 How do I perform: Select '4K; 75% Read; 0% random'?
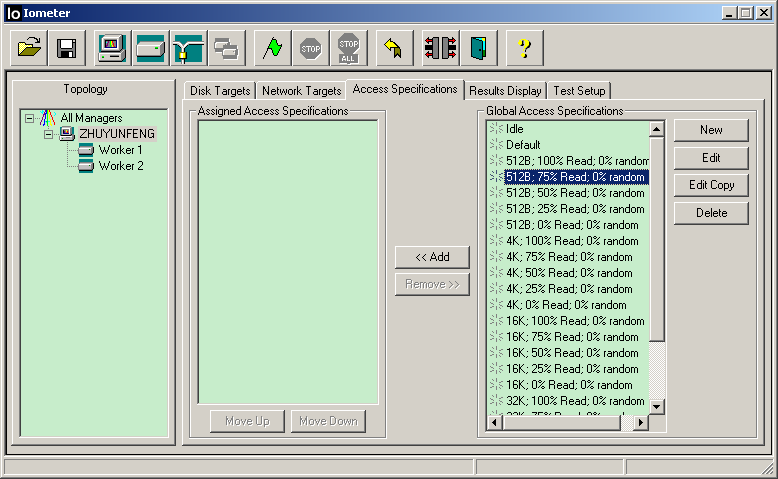pos(569,257)
